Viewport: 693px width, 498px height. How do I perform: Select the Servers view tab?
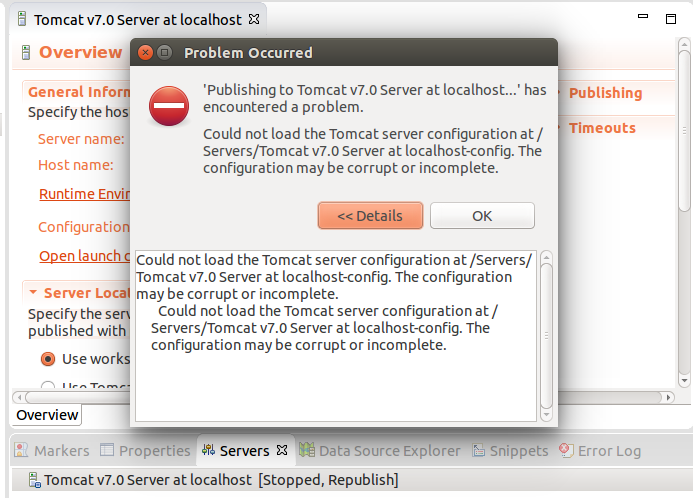tap(244, 451)
